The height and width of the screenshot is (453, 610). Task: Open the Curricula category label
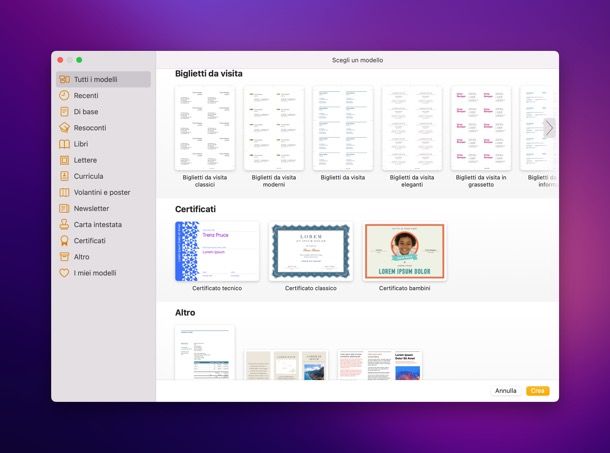(88, 176)
